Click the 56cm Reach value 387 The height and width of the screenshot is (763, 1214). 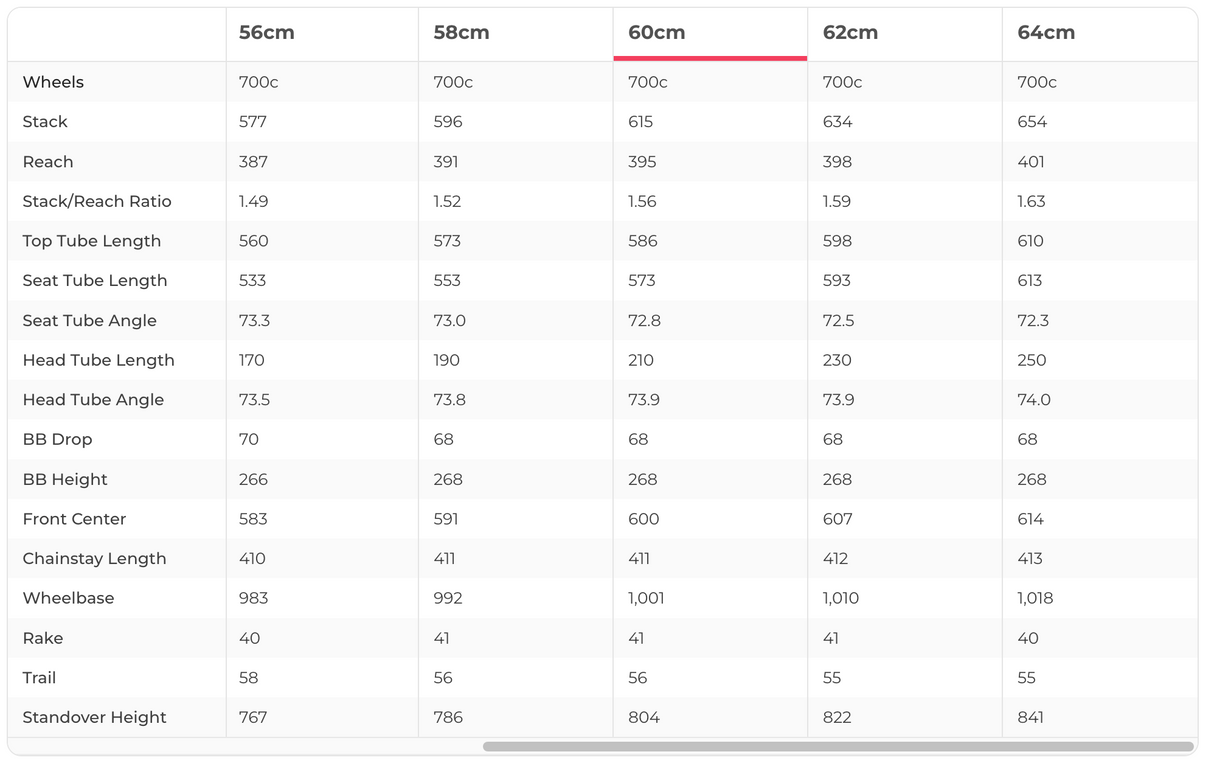(254, 162)
